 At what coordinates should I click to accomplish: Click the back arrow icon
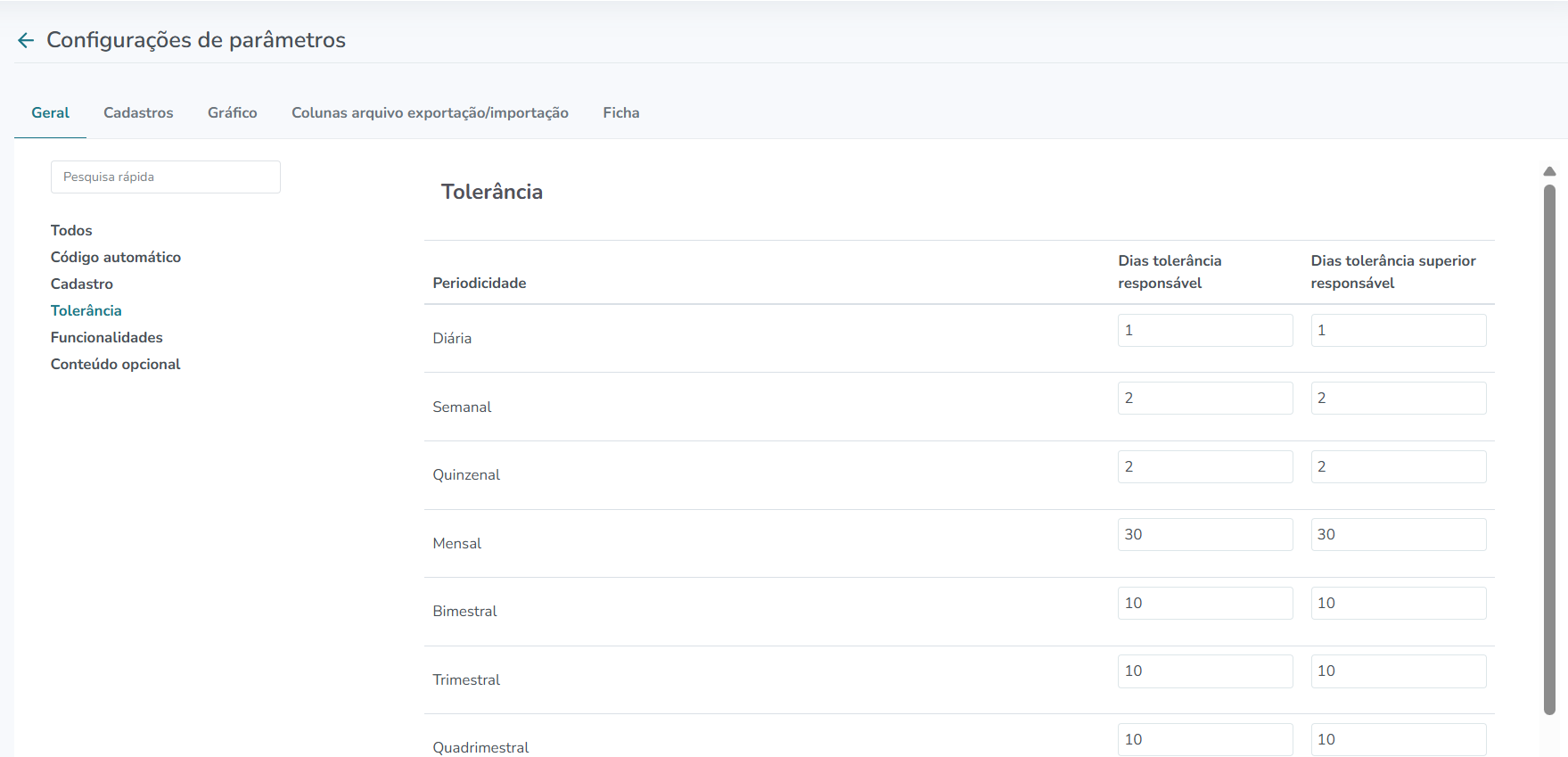coord(26,40)
